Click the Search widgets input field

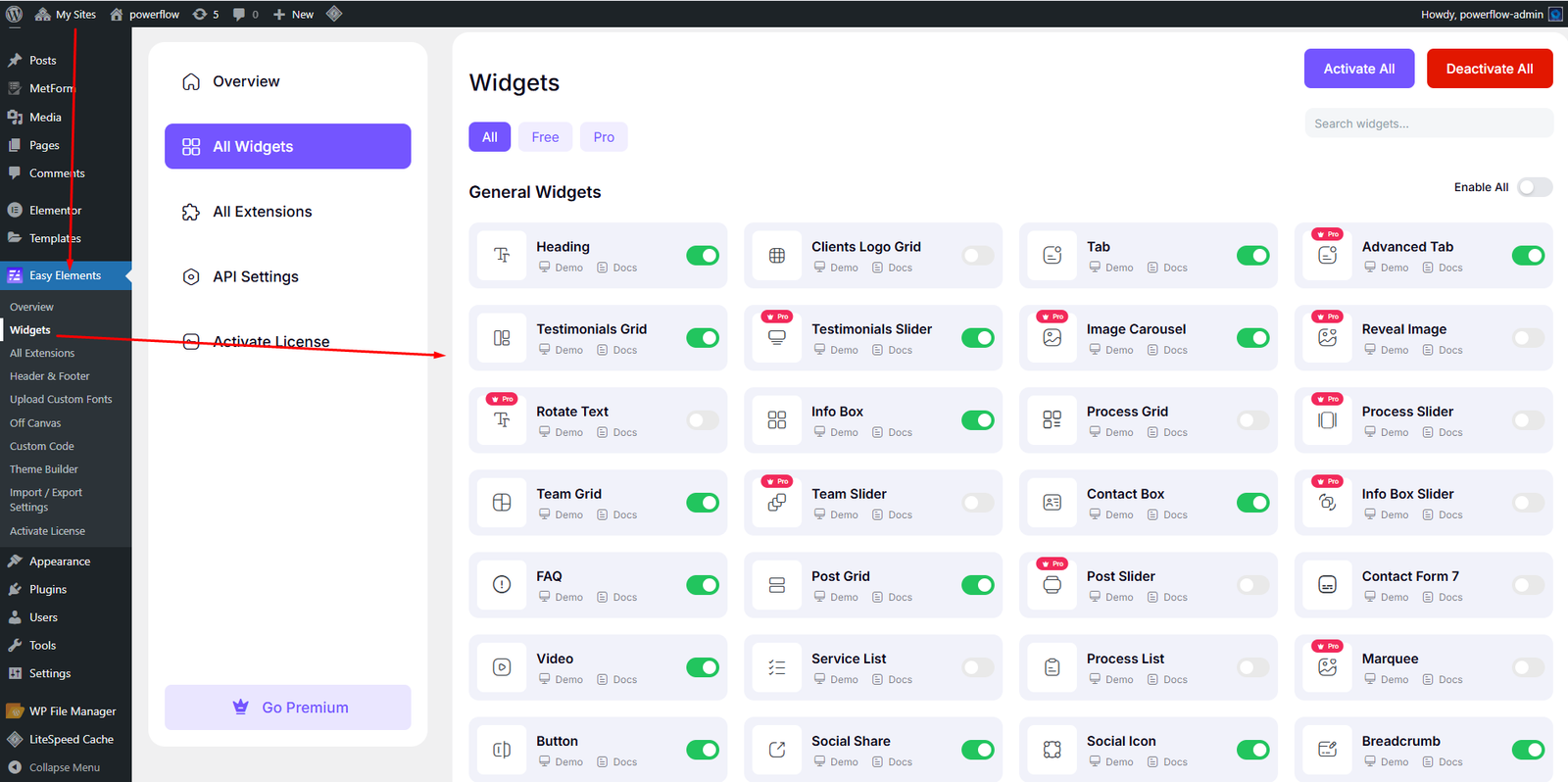(1429, 123)
